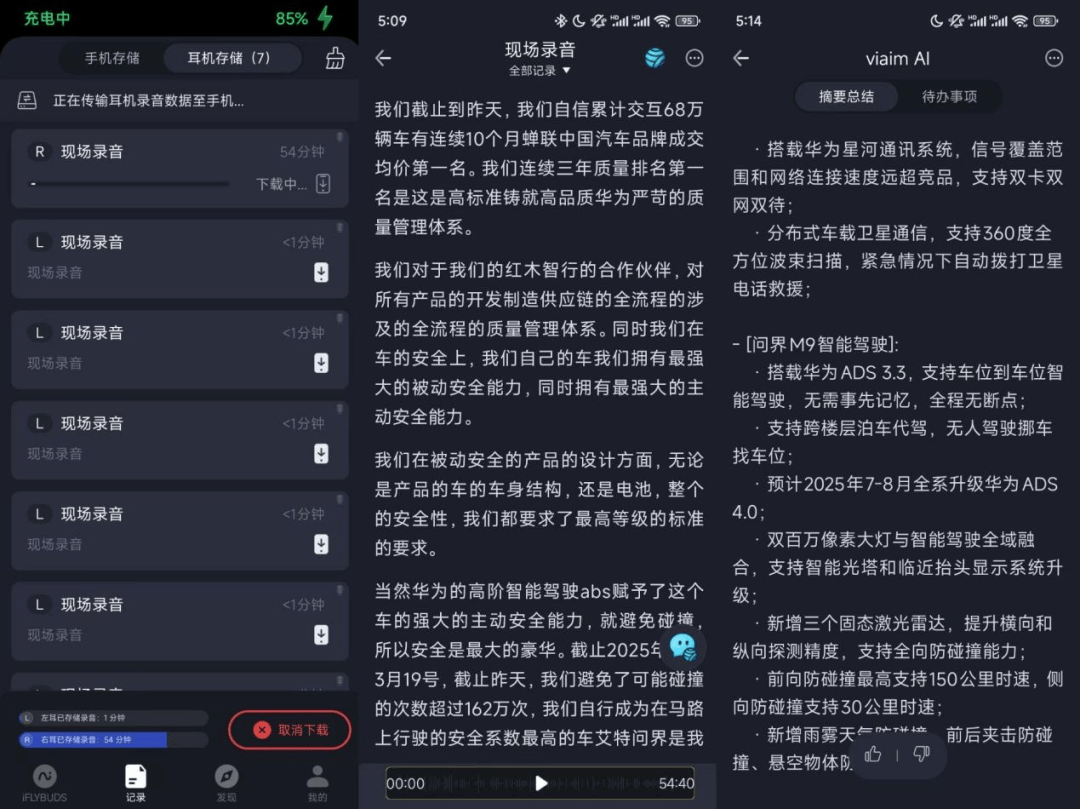Switch to 手机存储 tab
The height and width of the screenshot is (809, 1080).
(x=112, y=58)
